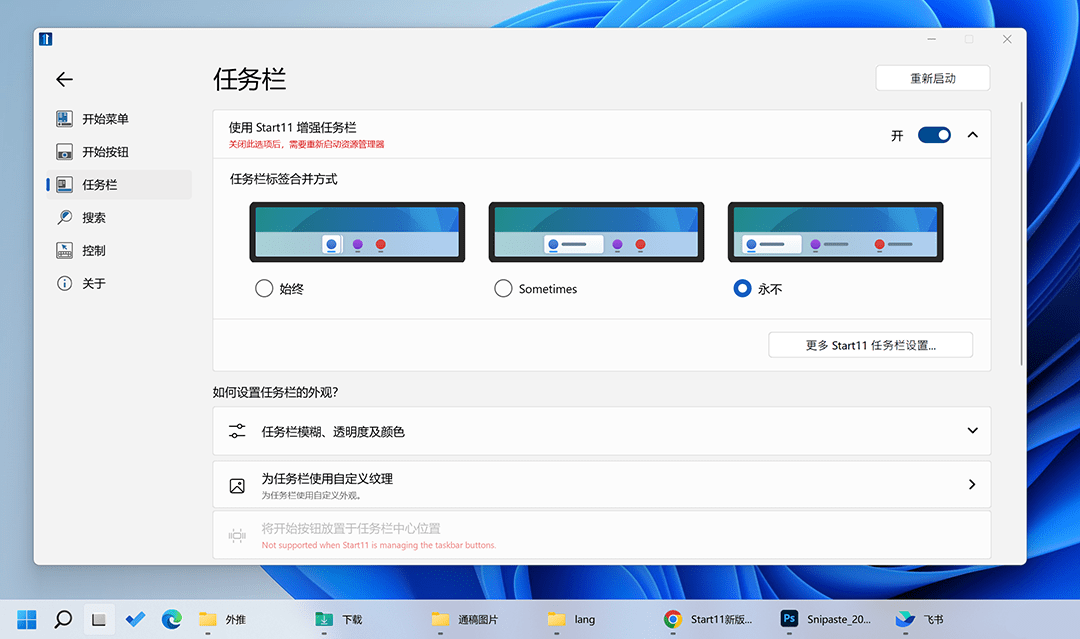Open the 搜索 settings page

pyautogui.click(x=119, y=218)
